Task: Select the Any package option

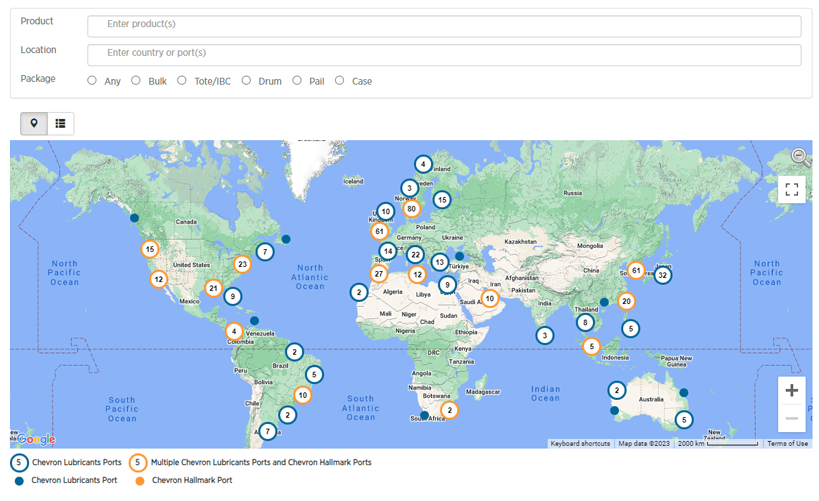Action: click(92, 81)
